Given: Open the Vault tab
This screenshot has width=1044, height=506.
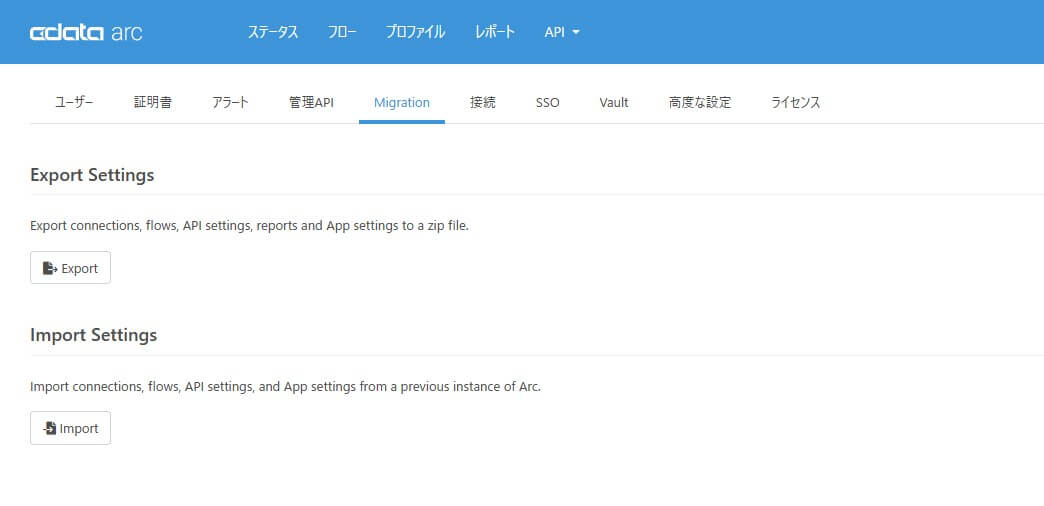Looking at the screenshot, I should [614, 103].
